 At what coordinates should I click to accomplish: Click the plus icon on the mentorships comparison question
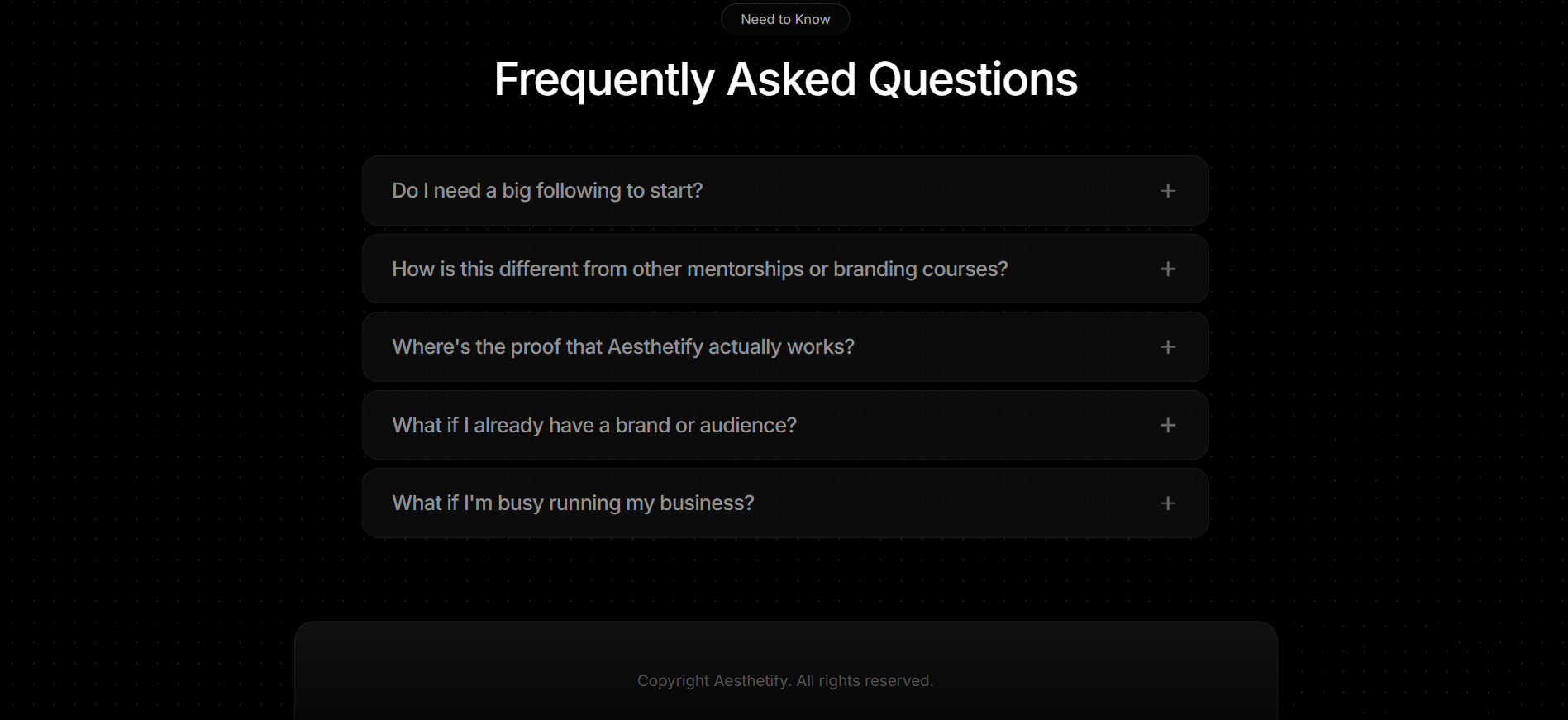point(1167,269)
